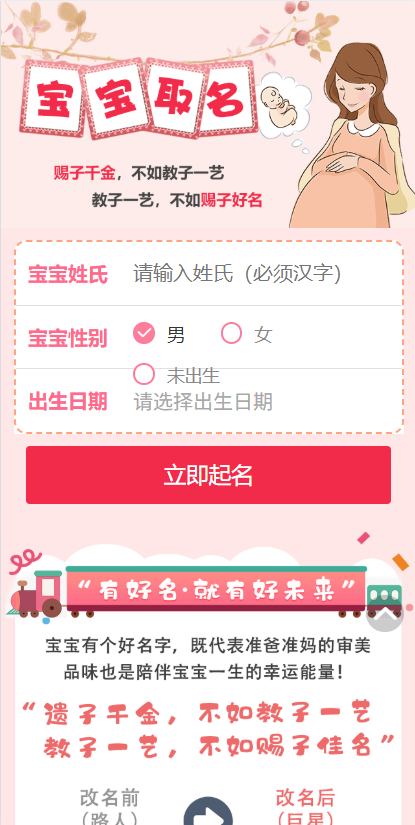Click the pink swirl decoration above train
Viewport: 415px width, 825px height.
24,560
